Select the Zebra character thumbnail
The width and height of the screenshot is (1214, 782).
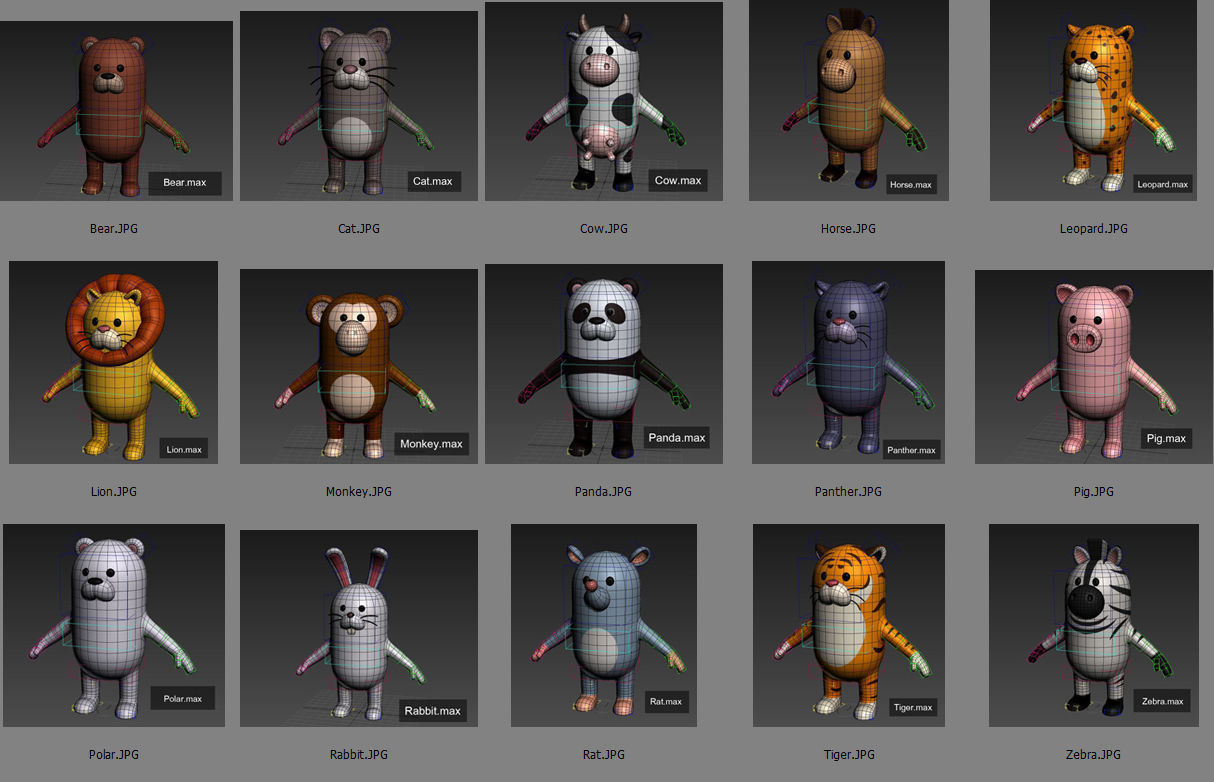(1093, 625)
